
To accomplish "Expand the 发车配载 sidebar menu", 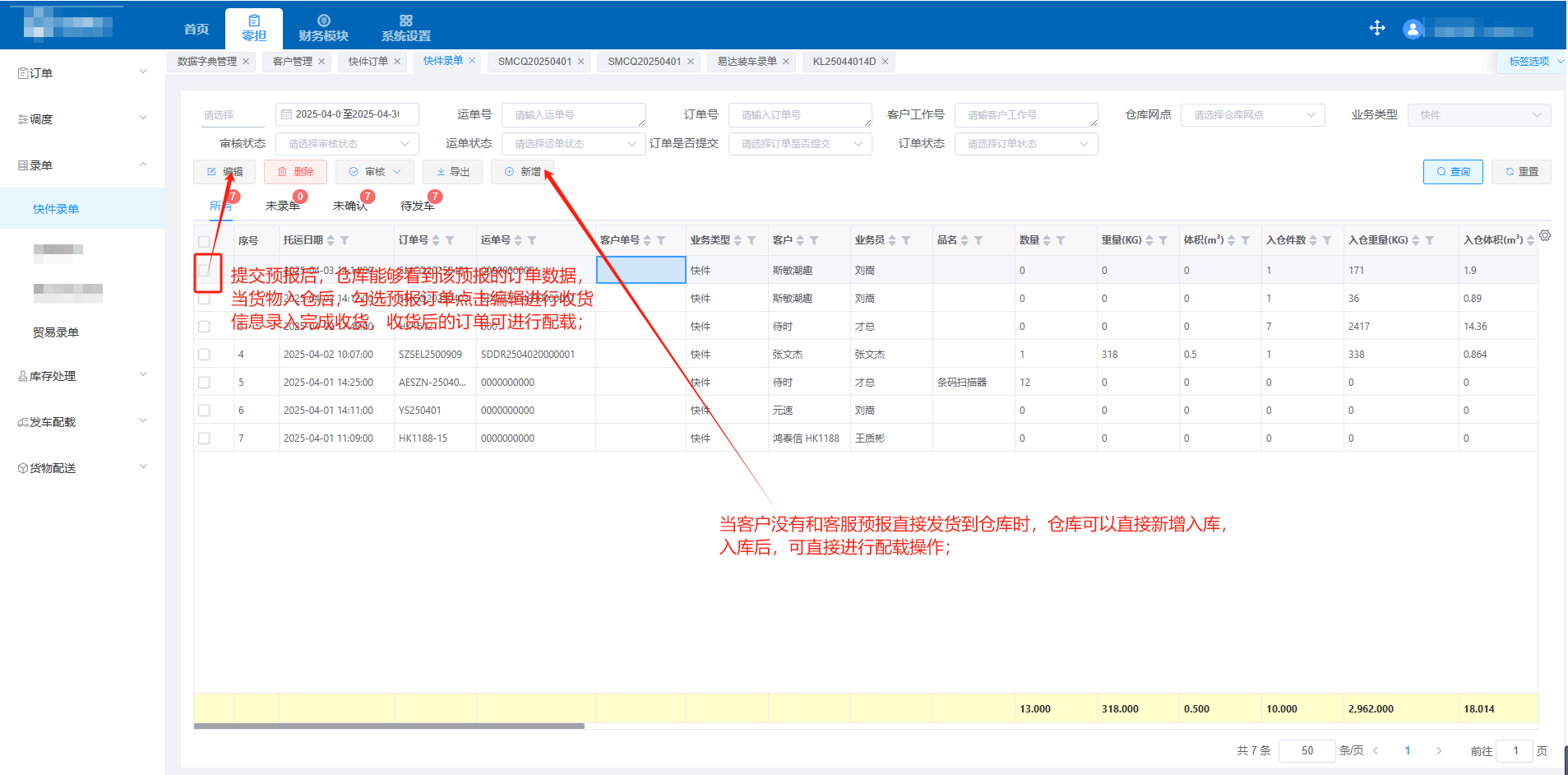I will tap(82, 422).
